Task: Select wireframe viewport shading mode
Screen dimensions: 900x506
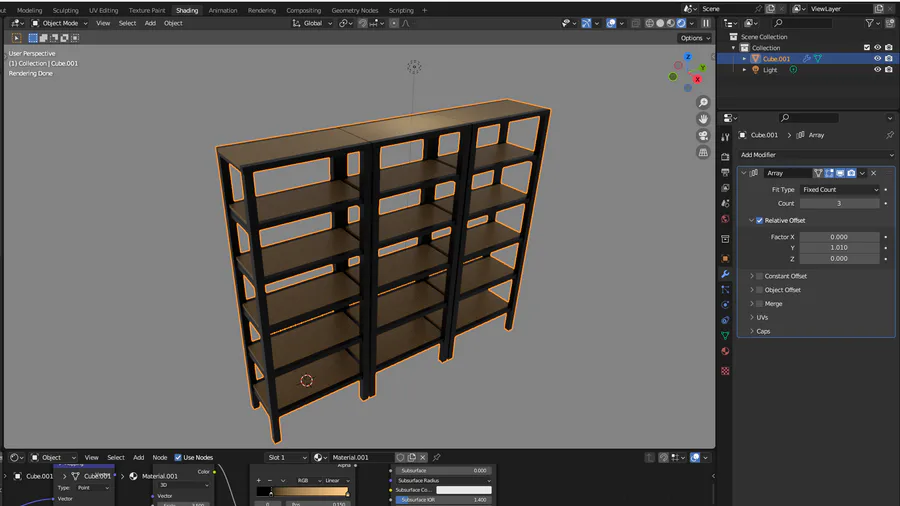Action: 649,24
